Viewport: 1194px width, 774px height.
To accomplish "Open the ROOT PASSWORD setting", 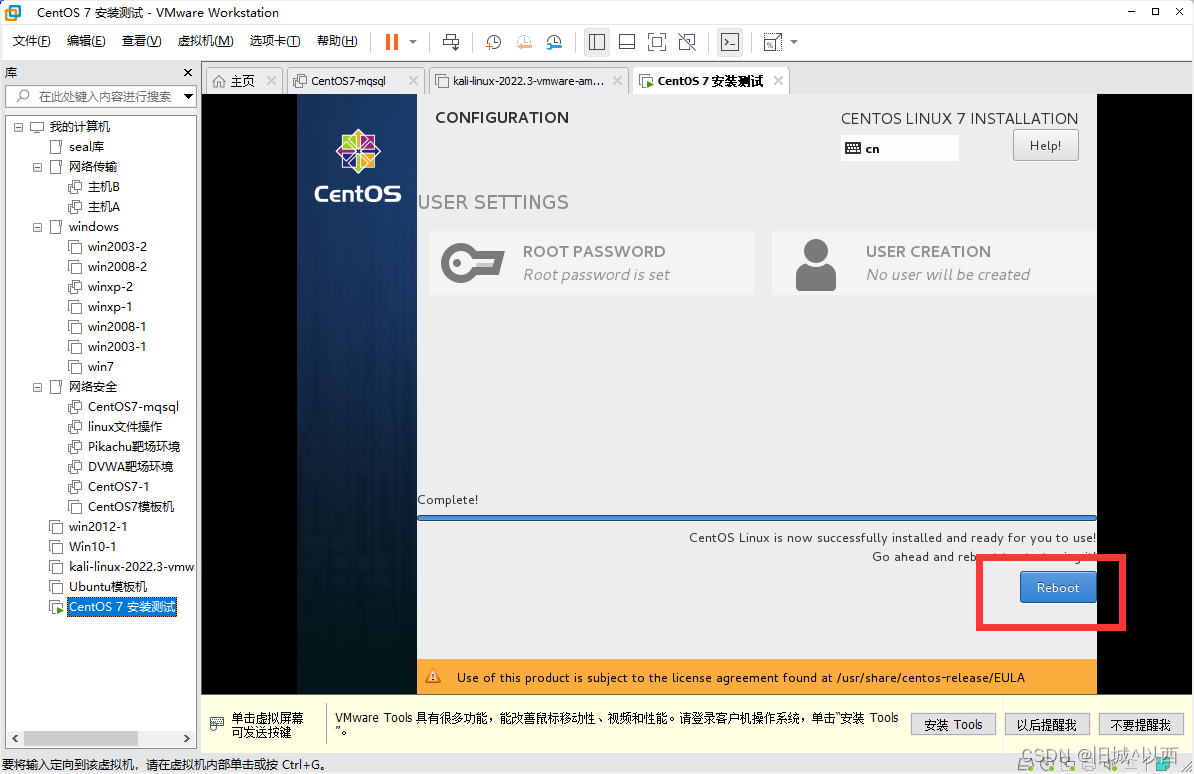I will click(x=591, y=263).
